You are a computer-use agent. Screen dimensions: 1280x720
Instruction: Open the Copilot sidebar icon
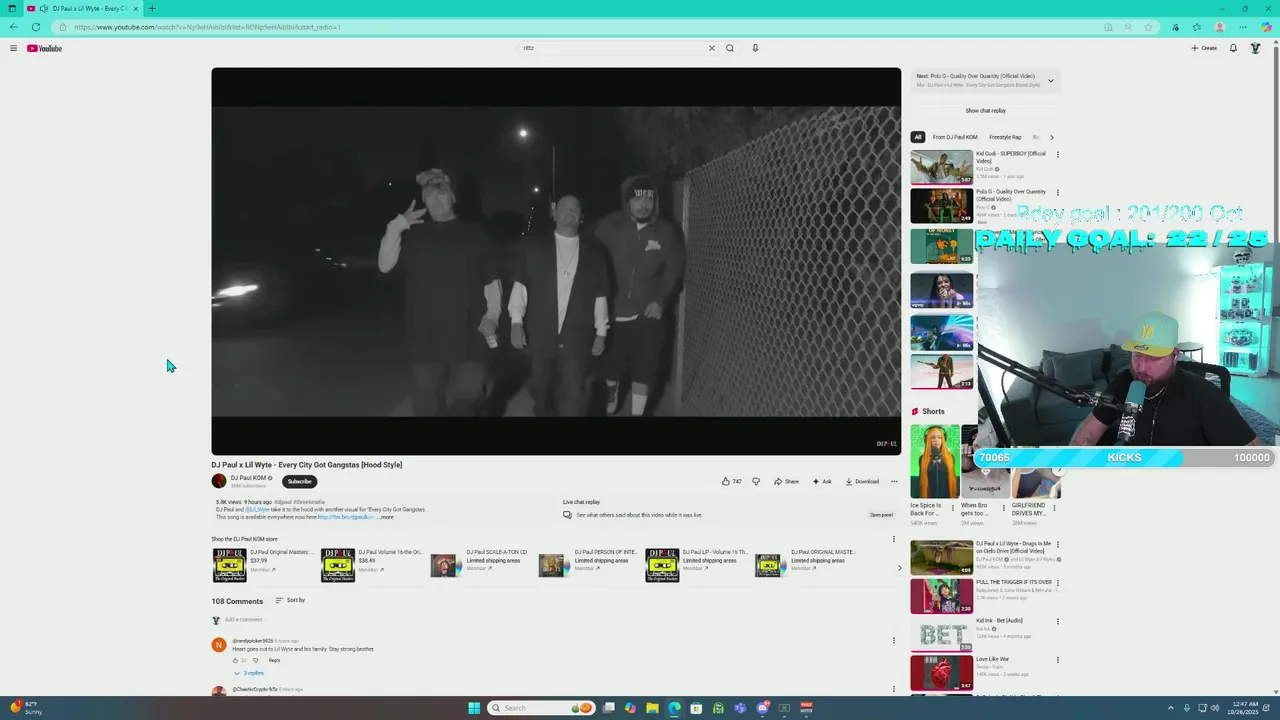[1266, 27]
